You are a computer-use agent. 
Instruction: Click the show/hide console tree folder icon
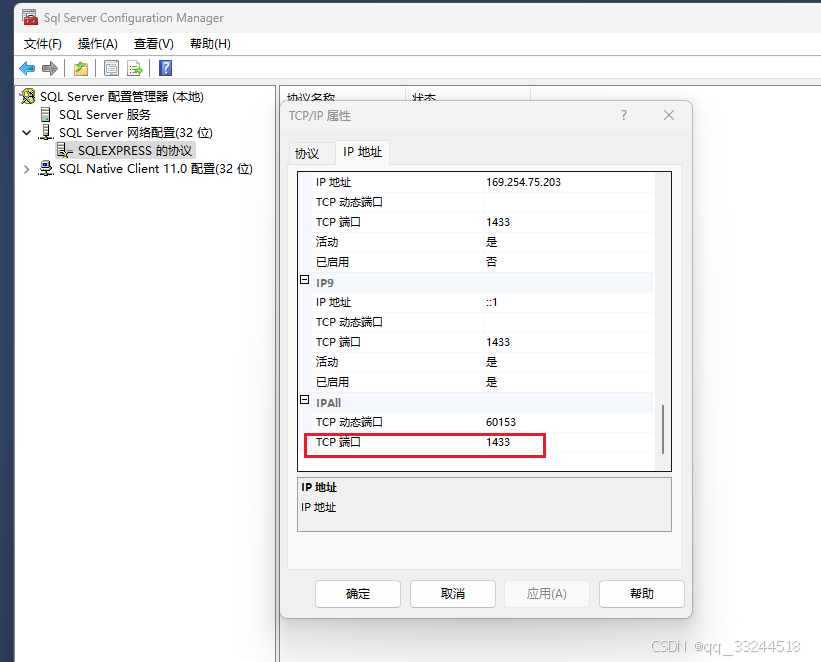click(81, 68)
